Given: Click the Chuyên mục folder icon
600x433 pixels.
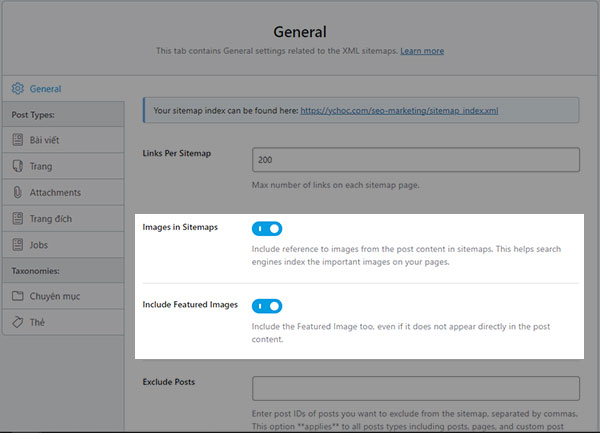Looking at the screenshot, I should [x=18, y=296].
